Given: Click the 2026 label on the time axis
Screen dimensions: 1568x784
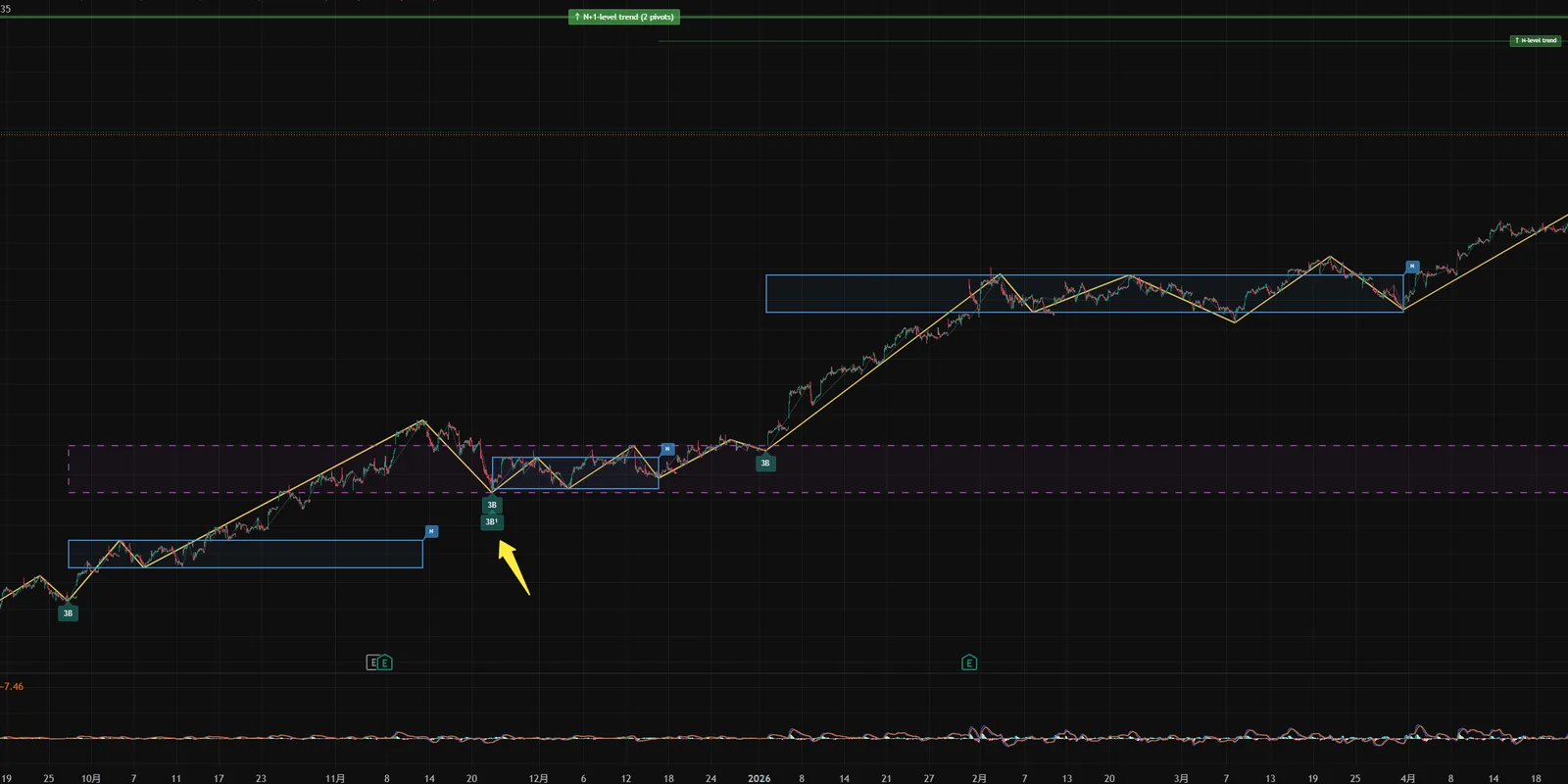Looking at the screenshot, I should (x=759, y=778).
